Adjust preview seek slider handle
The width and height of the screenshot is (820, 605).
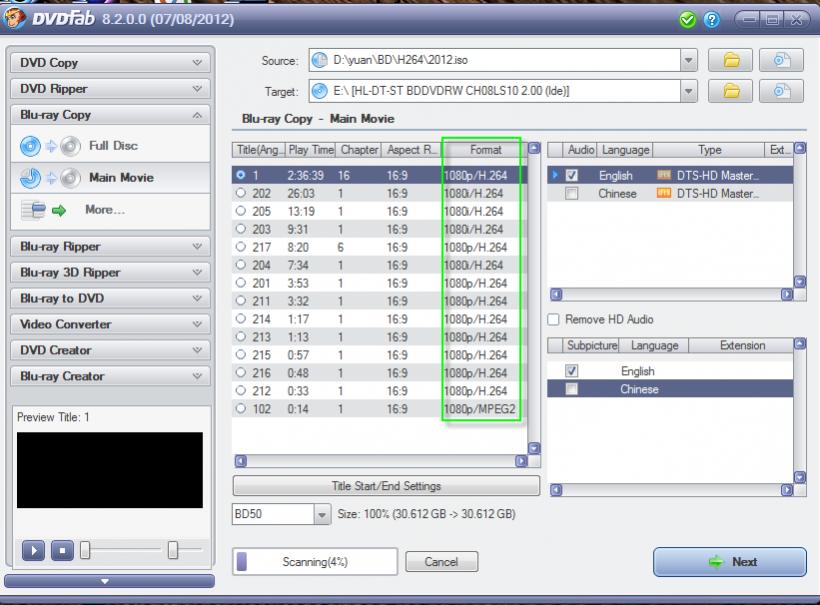coord(85,550)
